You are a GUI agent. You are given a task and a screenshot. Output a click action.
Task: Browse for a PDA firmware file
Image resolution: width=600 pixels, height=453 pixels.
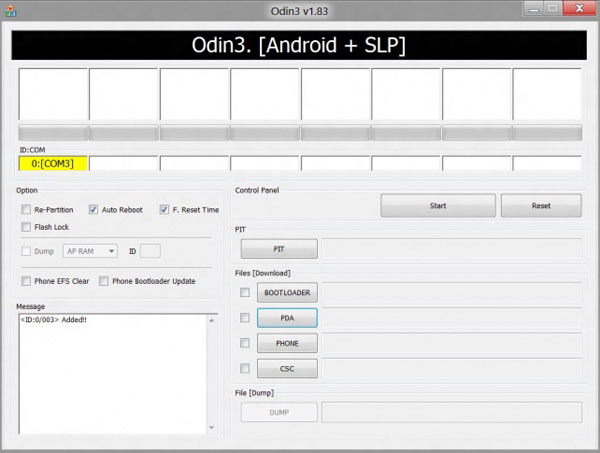287,318
